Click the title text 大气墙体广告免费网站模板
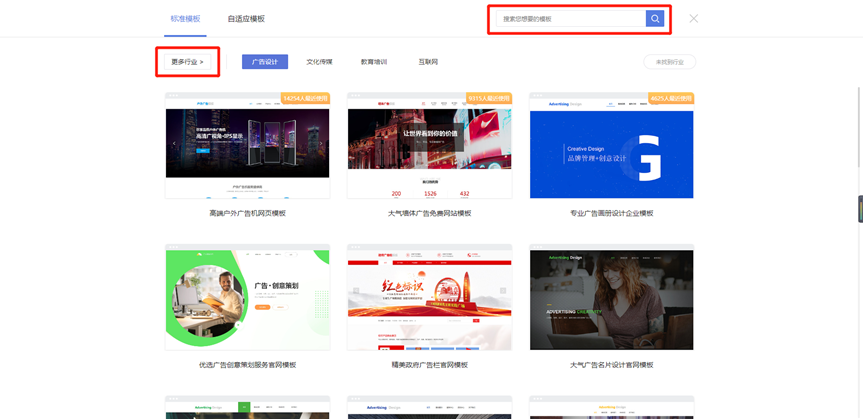Viewport: 863px width, 419px height. coord(429,213)
